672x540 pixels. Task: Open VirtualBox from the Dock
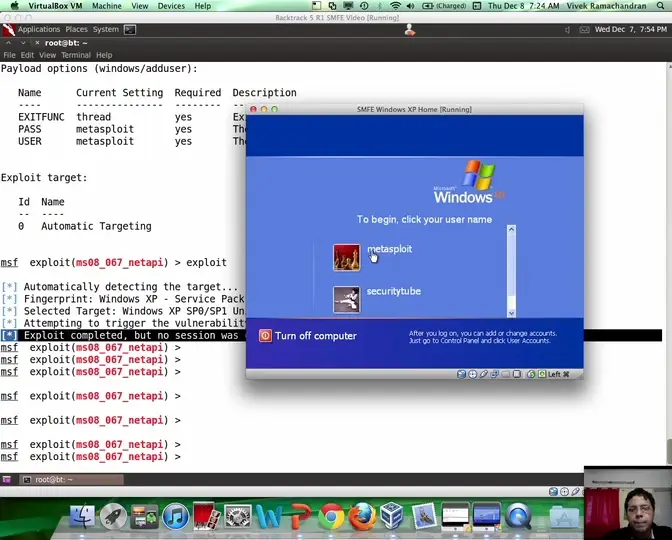393,516
